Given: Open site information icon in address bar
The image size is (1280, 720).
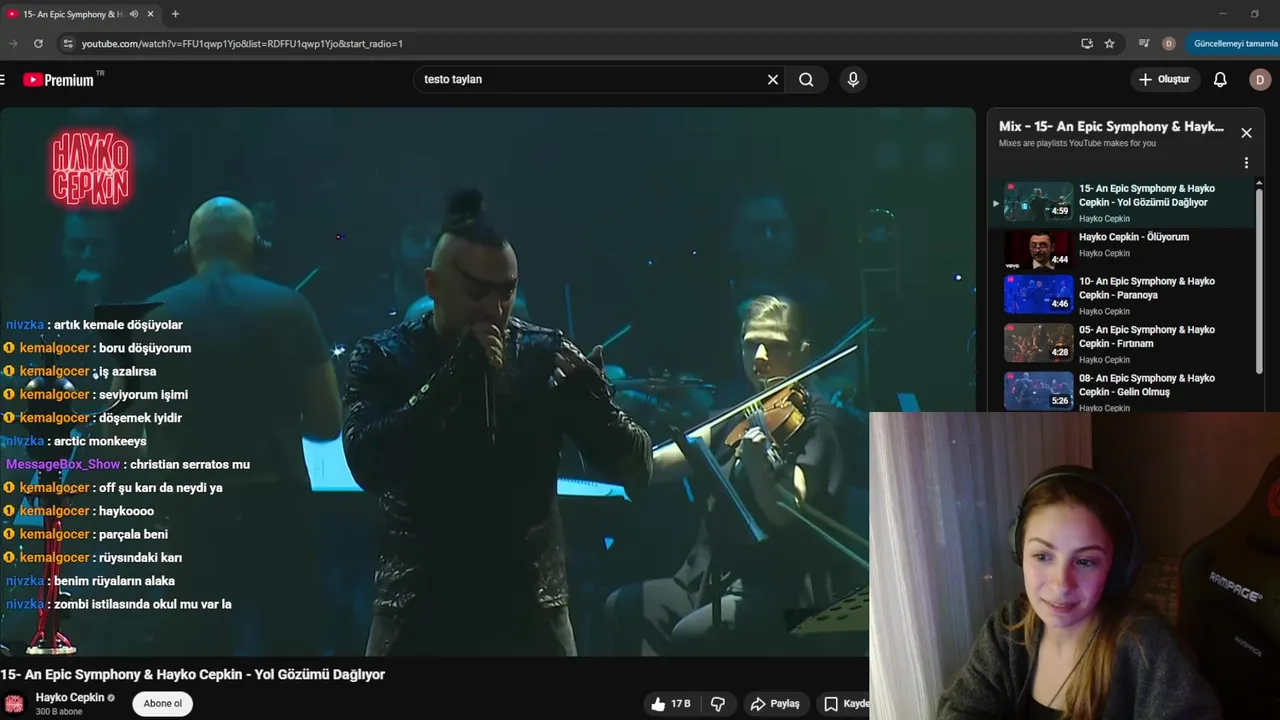Looking at the screenshot, I should [67, 44].
